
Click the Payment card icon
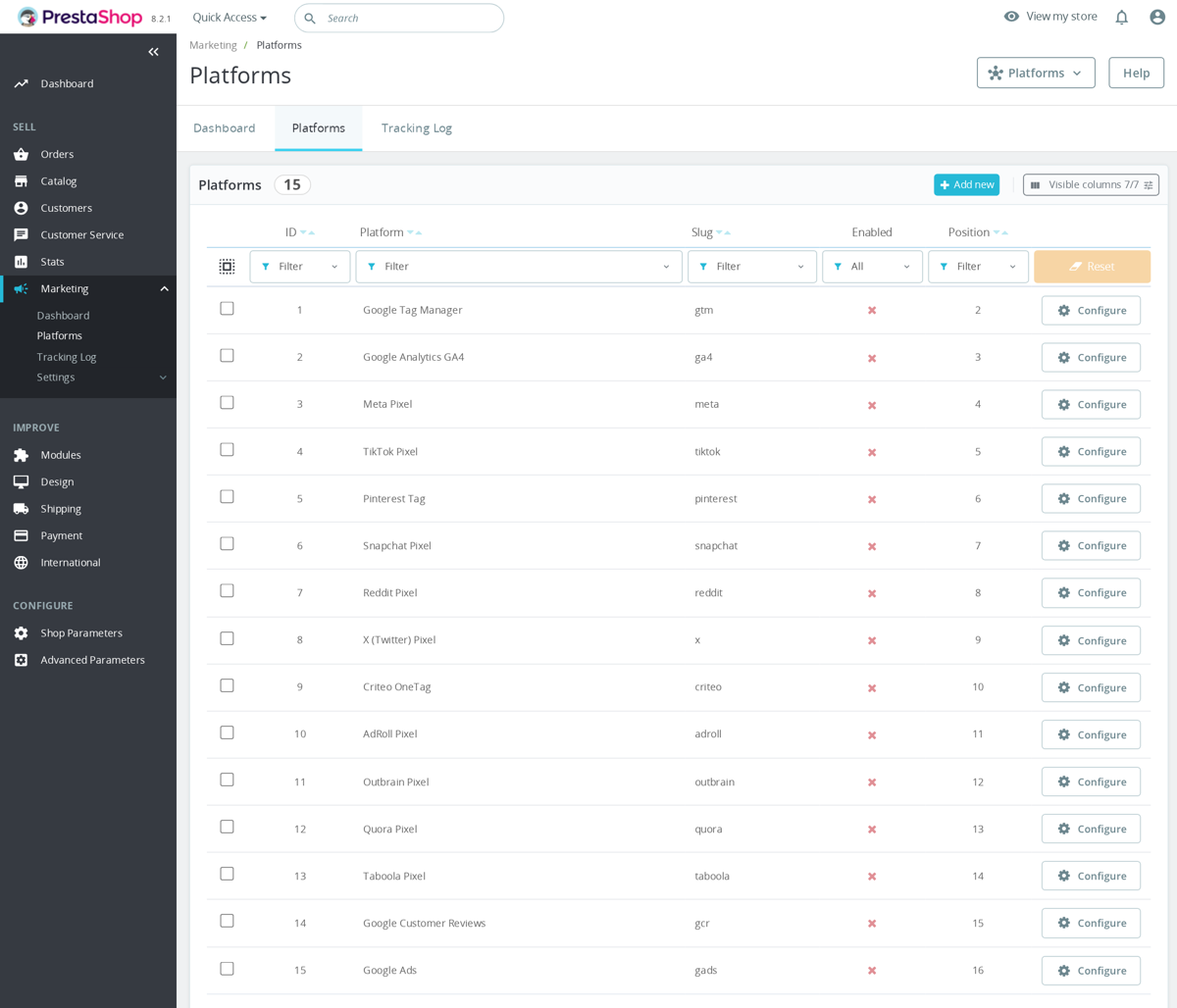click(x=21, y=535)
